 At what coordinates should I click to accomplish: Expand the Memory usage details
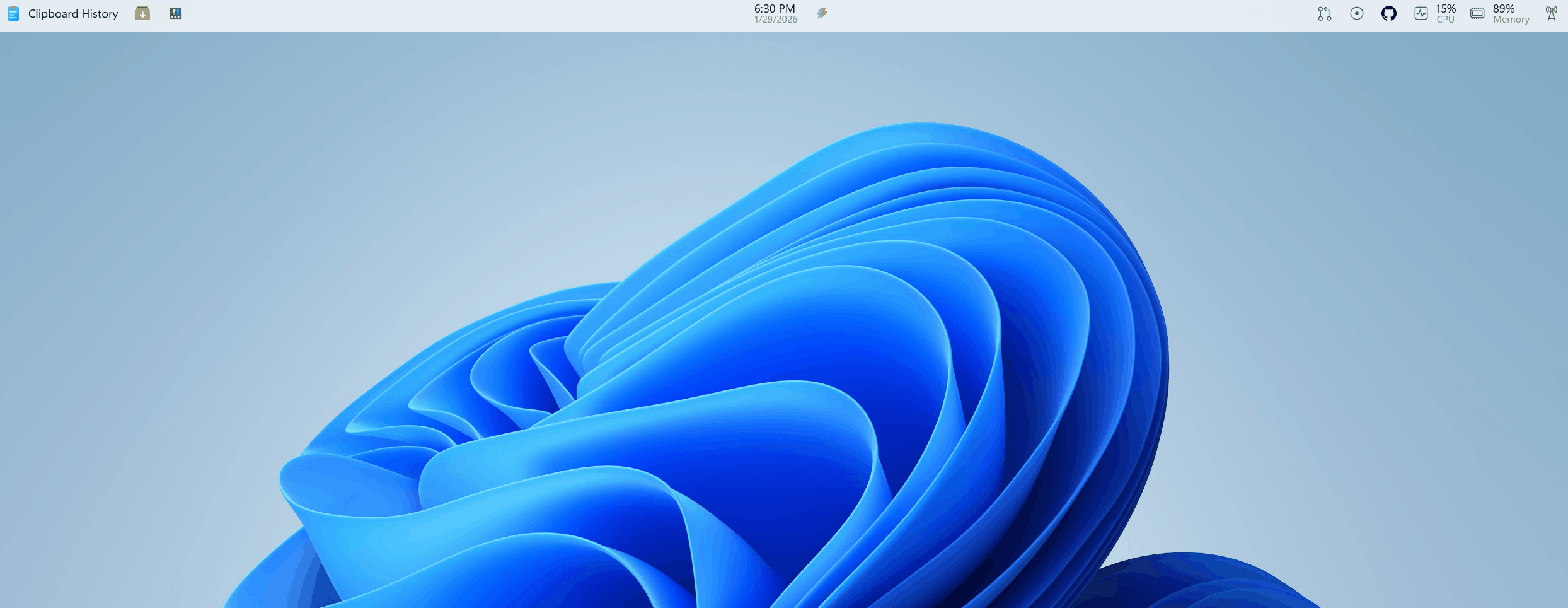coord(1511,13)
